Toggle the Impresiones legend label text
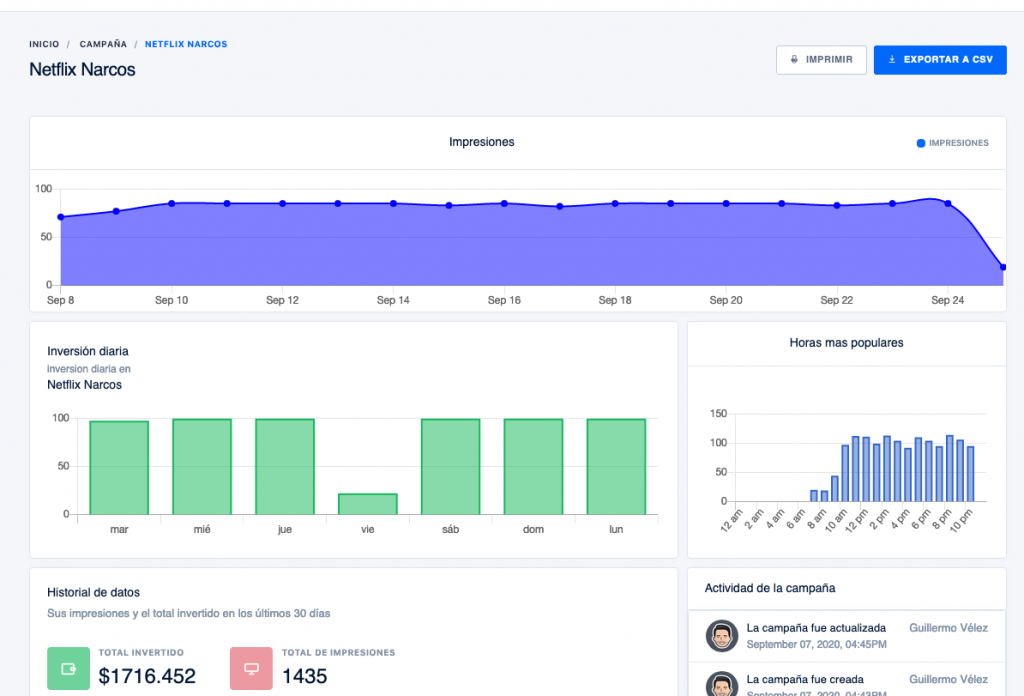The width and height of the screenshot is (1024, 696). click(x=958, y=143)
